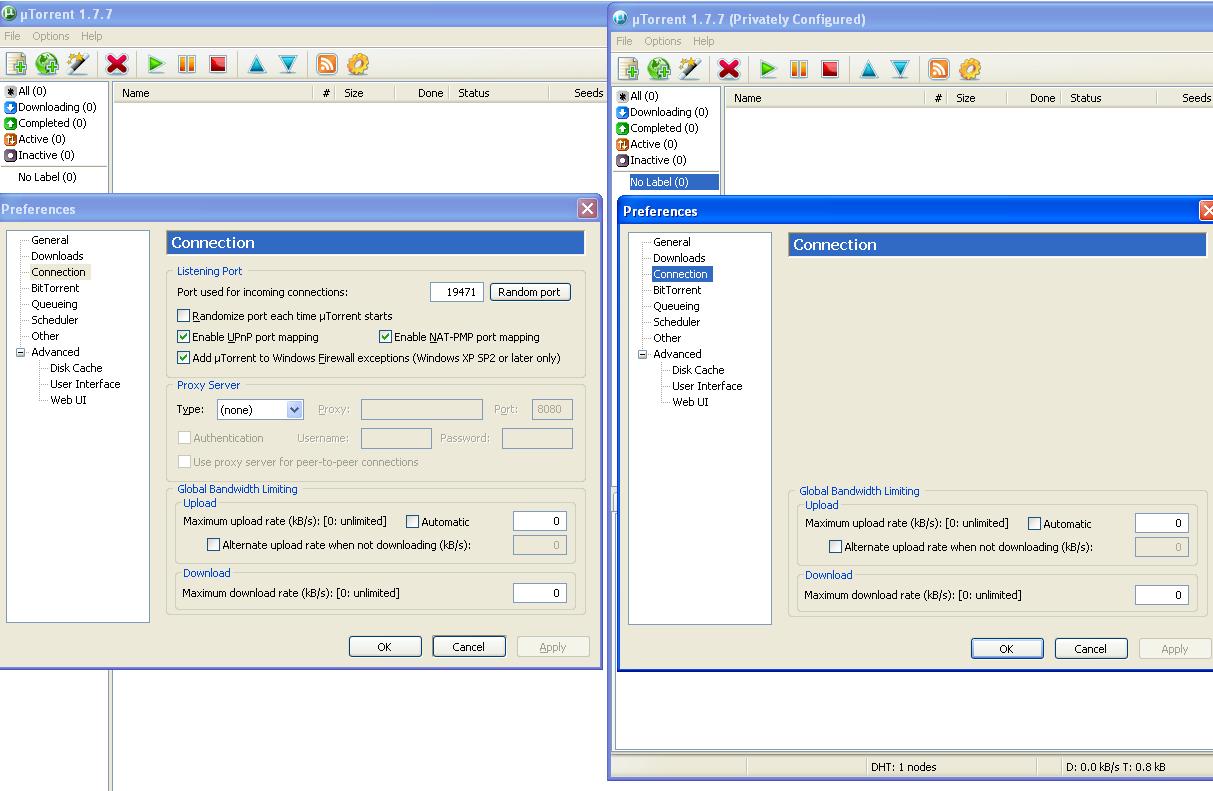Image resolution: width=1213 pixels, height=791 pixels.
Task: Select Downloading (0) category in left window sidebar
Action: point(50,107)
